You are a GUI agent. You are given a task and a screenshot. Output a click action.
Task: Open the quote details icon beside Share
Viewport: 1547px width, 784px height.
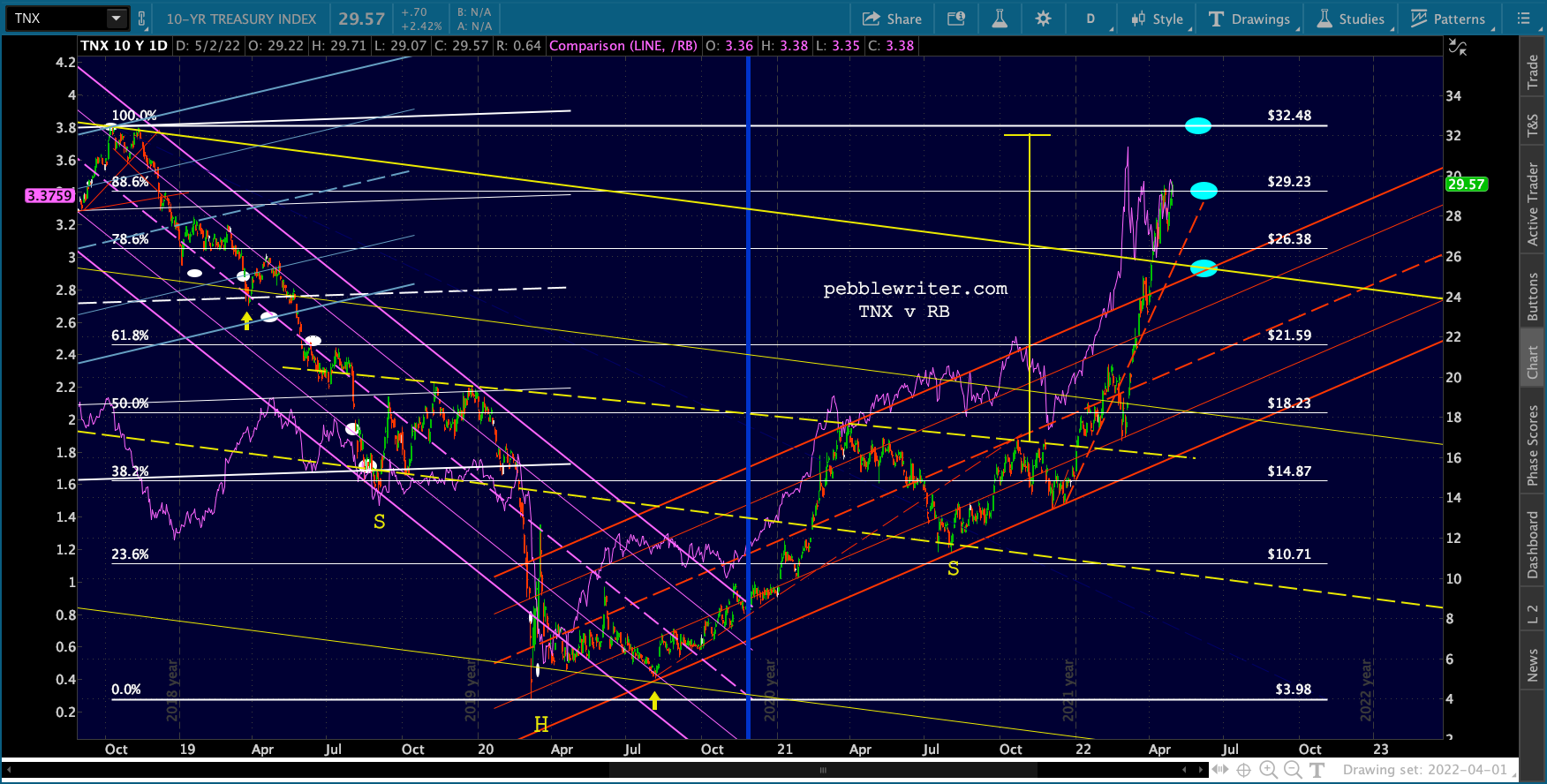pyautogui.click(x=956, y=19)
